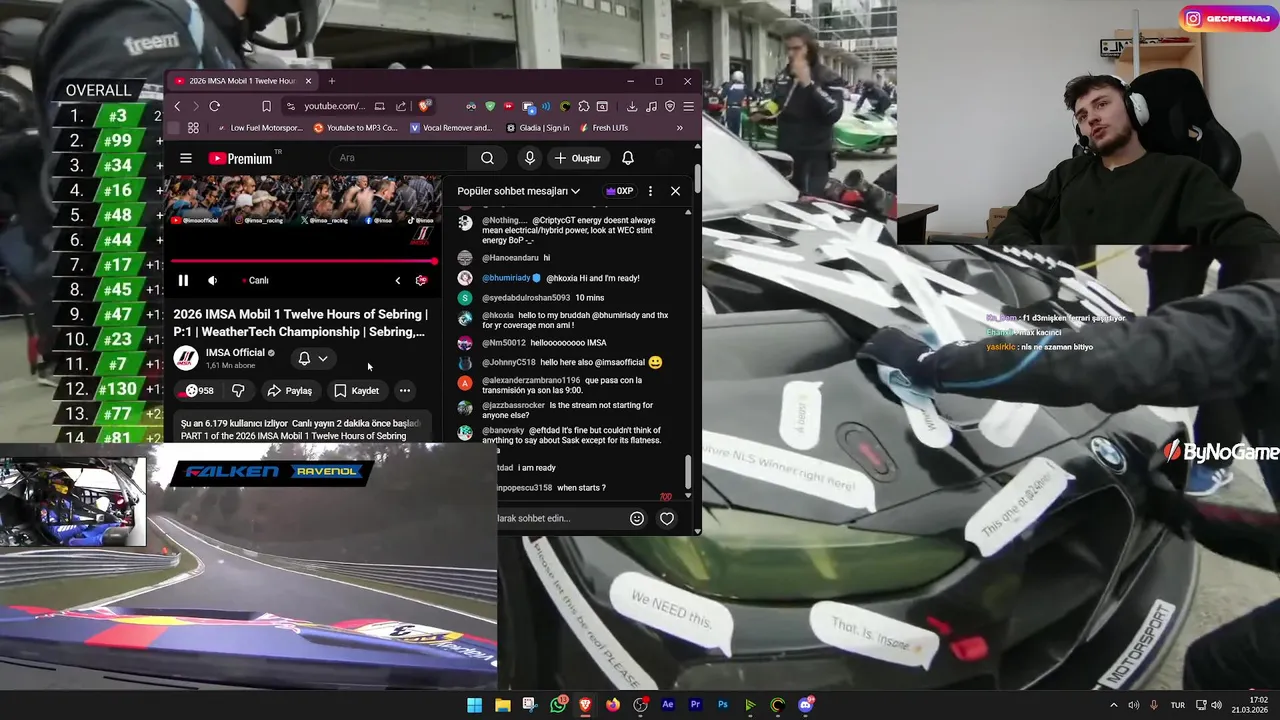The image size is (1280, 720).
Task: Go back in the browser history
Action: 177,106
